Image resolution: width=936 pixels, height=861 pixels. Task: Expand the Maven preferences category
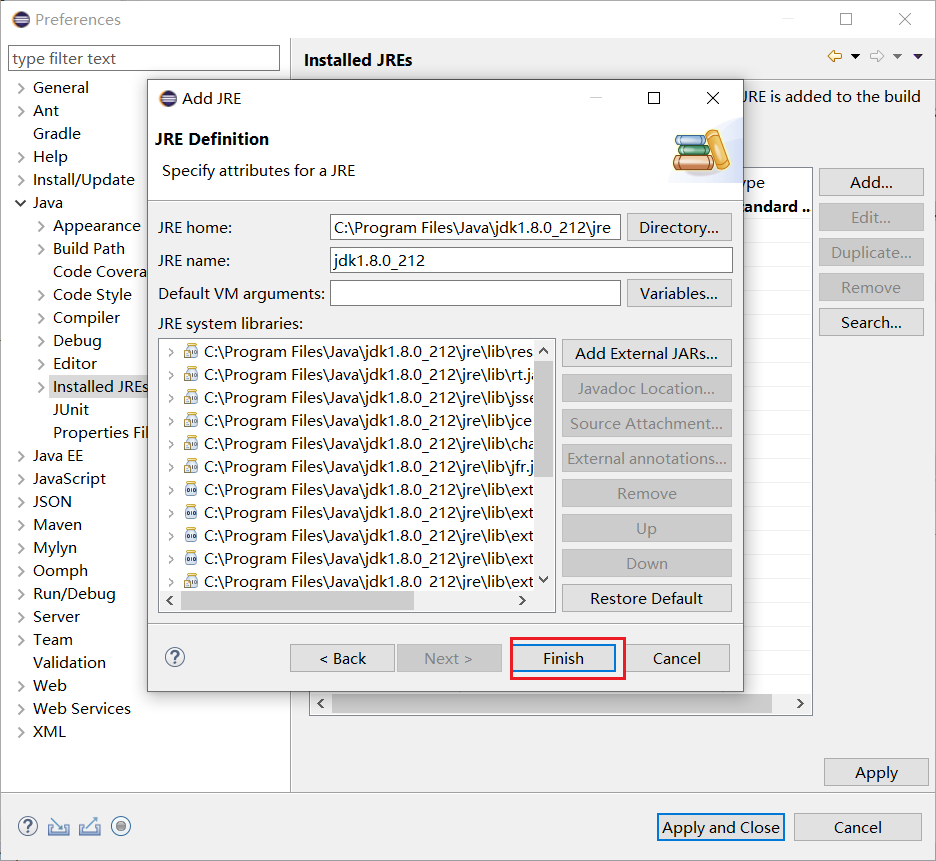(x=21, y=525)
